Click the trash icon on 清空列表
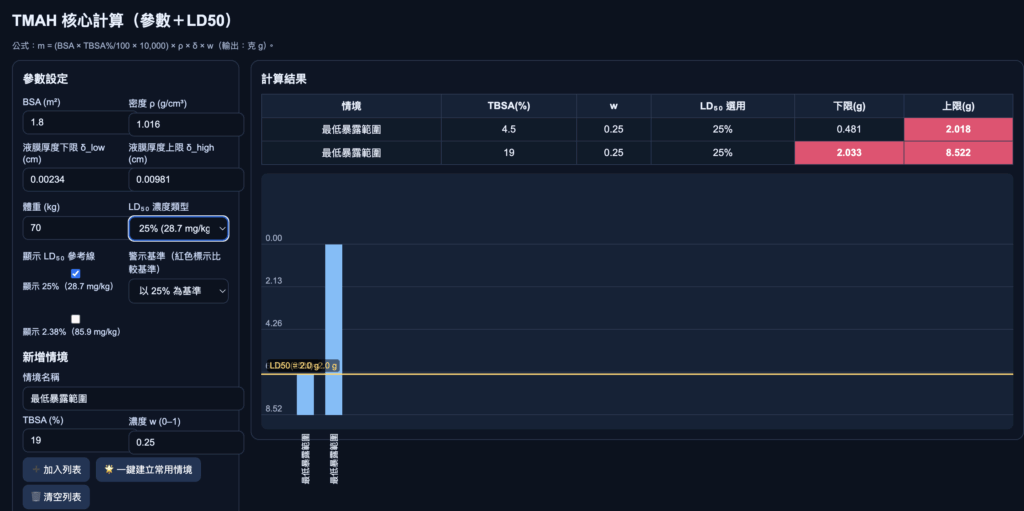 36,497
